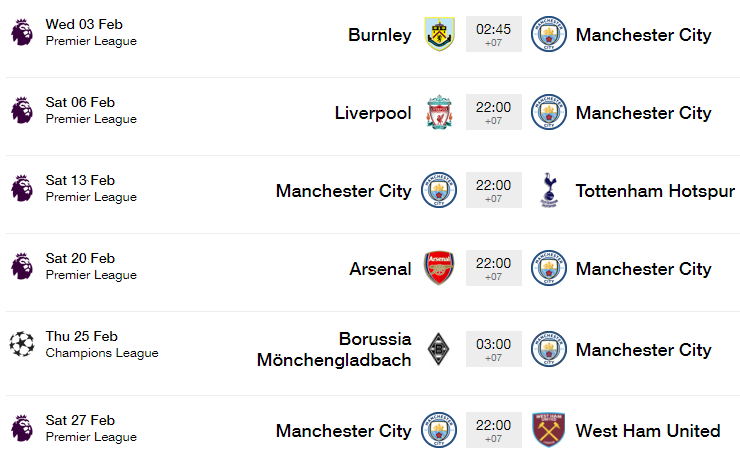The height and width of the screenshot is (460, 740).
Task: Select the 03:00 Champions League kickoff time
Action: coord(494,349)
